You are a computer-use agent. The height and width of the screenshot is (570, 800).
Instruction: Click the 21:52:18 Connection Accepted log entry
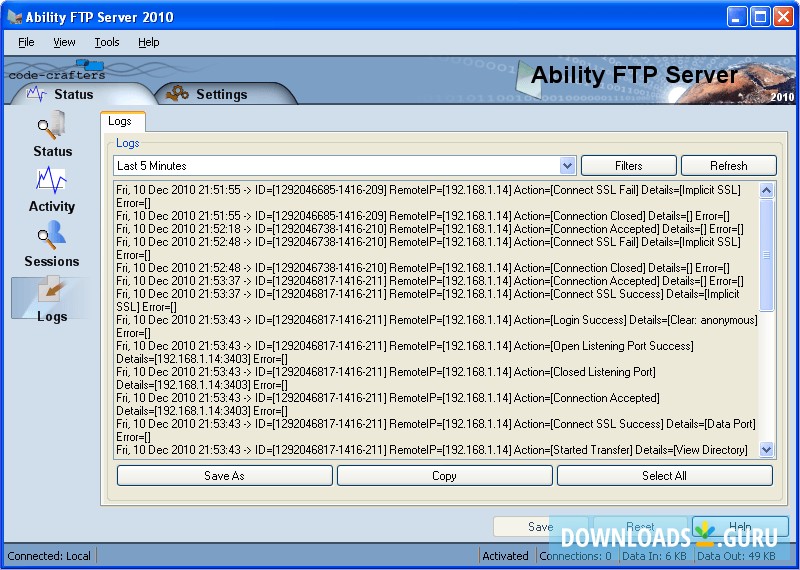pos(430,229)
